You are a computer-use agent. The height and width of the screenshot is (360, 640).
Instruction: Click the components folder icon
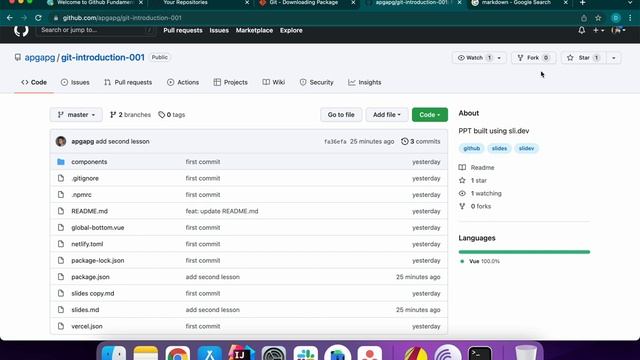pos(61,162)
